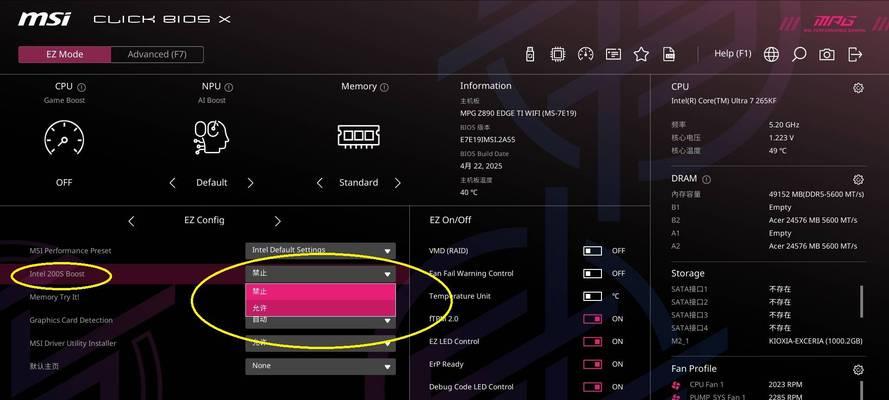Open MSI Performance Preset dropdown
889x400 pixels.
click(320, 250)
